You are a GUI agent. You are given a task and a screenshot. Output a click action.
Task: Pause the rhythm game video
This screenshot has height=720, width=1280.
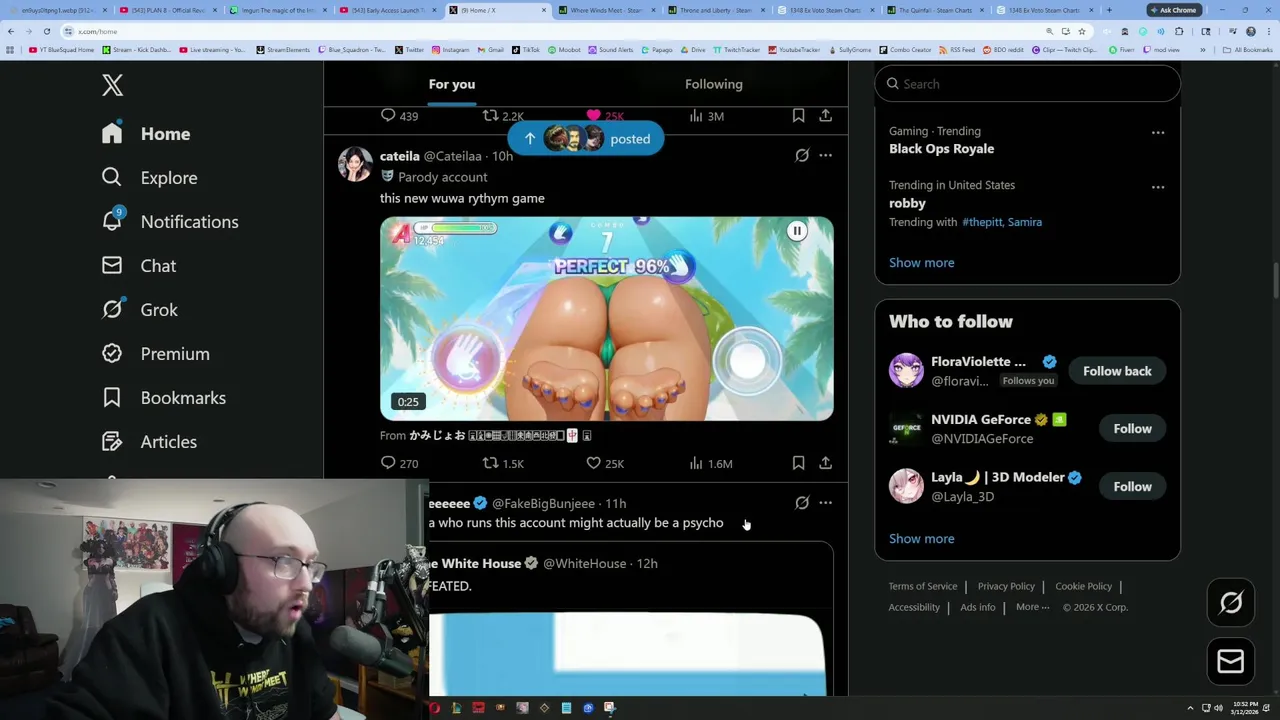click(797, 231)
